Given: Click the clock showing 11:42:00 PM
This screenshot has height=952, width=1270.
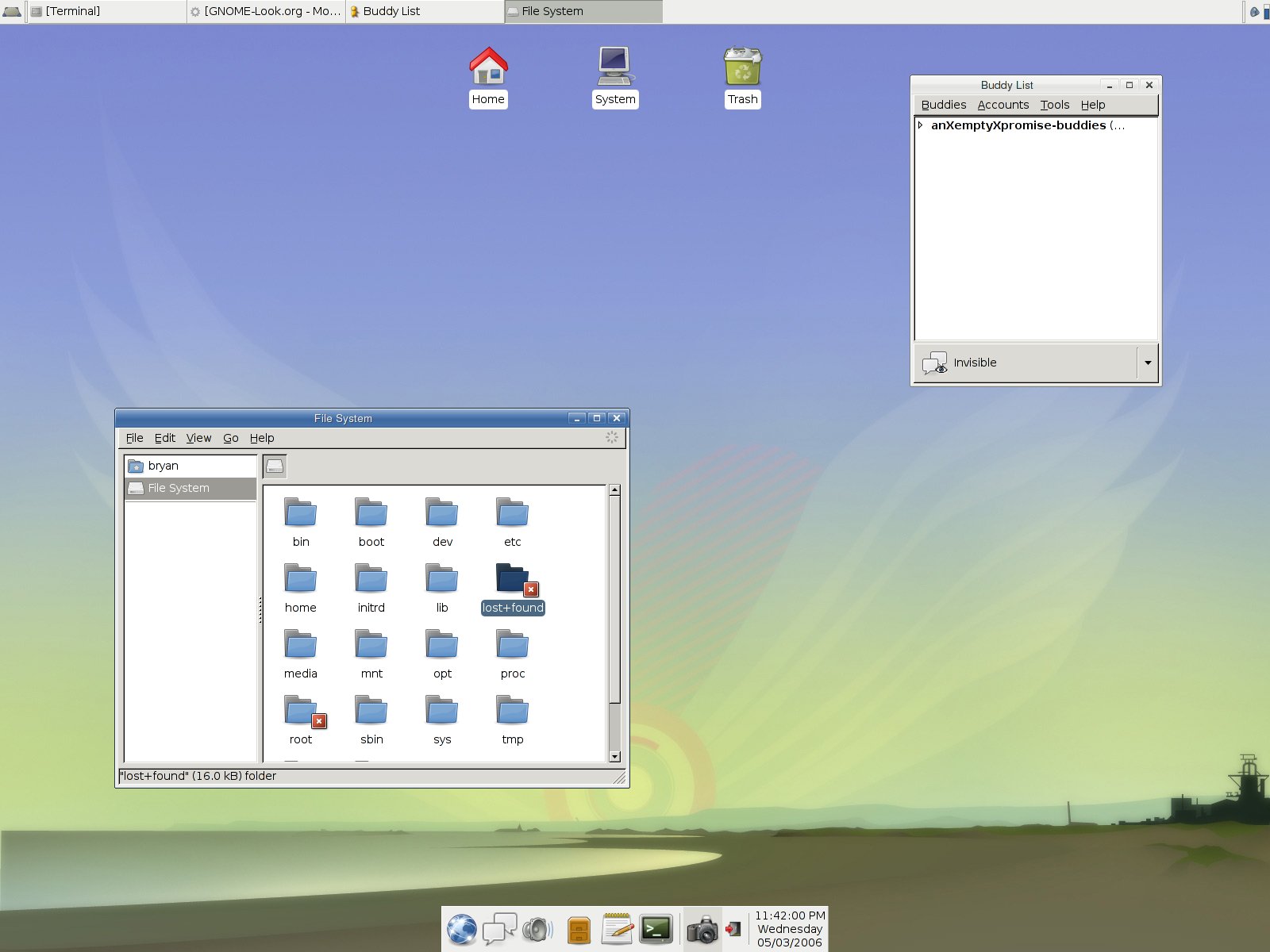Looking at the screenshot, I should pos(790,929).
